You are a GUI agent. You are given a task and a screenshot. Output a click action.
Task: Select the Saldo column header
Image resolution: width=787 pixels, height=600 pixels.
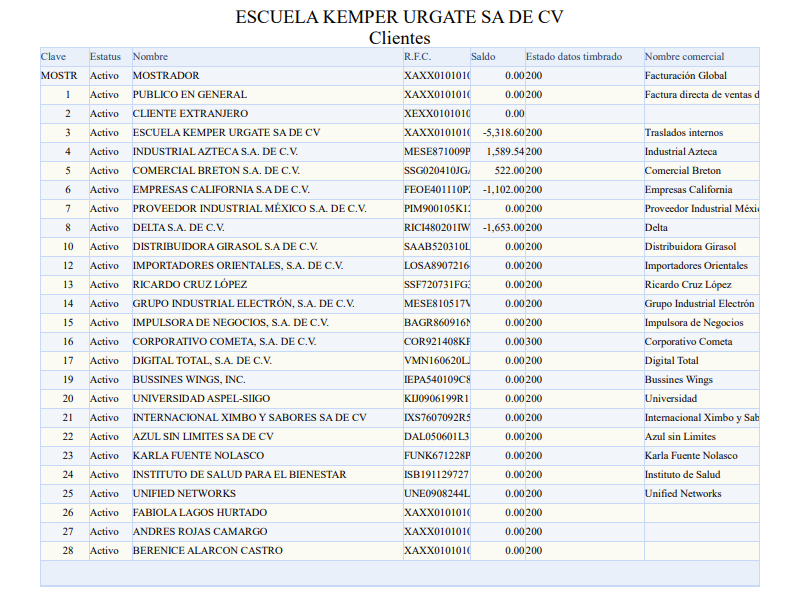tap(483, 57)
